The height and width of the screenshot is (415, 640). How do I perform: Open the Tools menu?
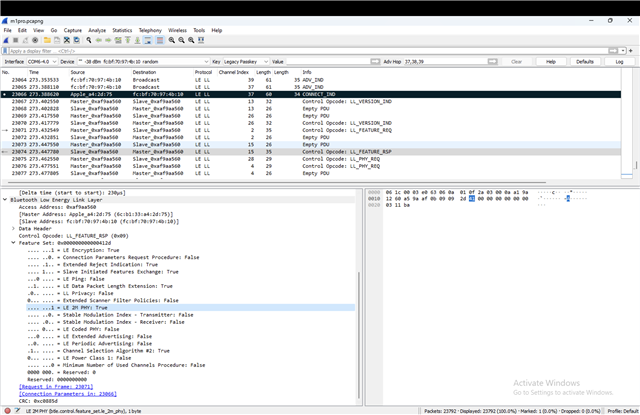click(199, 30)
